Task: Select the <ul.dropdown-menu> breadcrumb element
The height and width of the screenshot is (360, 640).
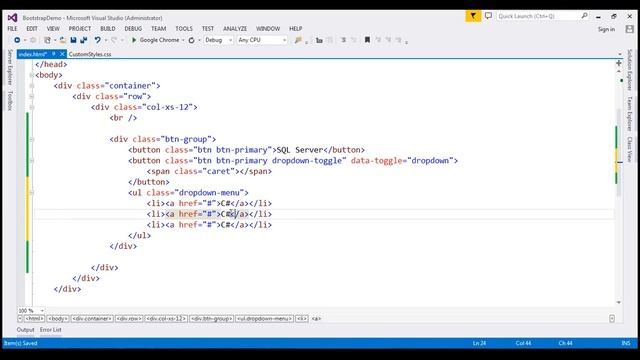Action: (264, 318)
